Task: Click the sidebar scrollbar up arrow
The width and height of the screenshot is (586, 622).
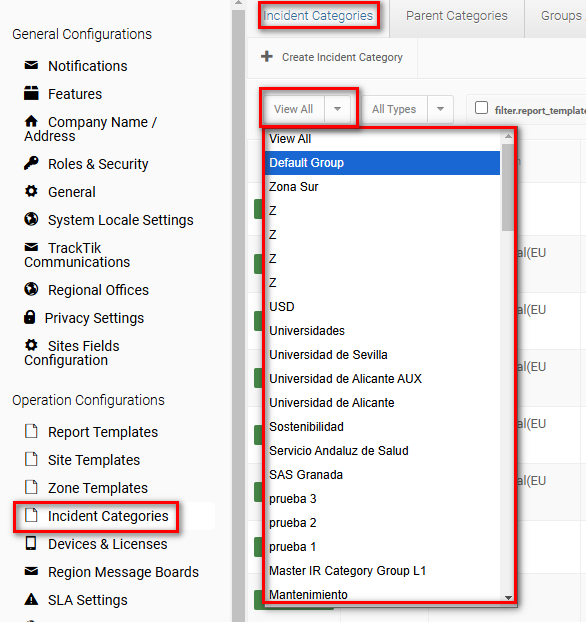Action: (238, 3)
